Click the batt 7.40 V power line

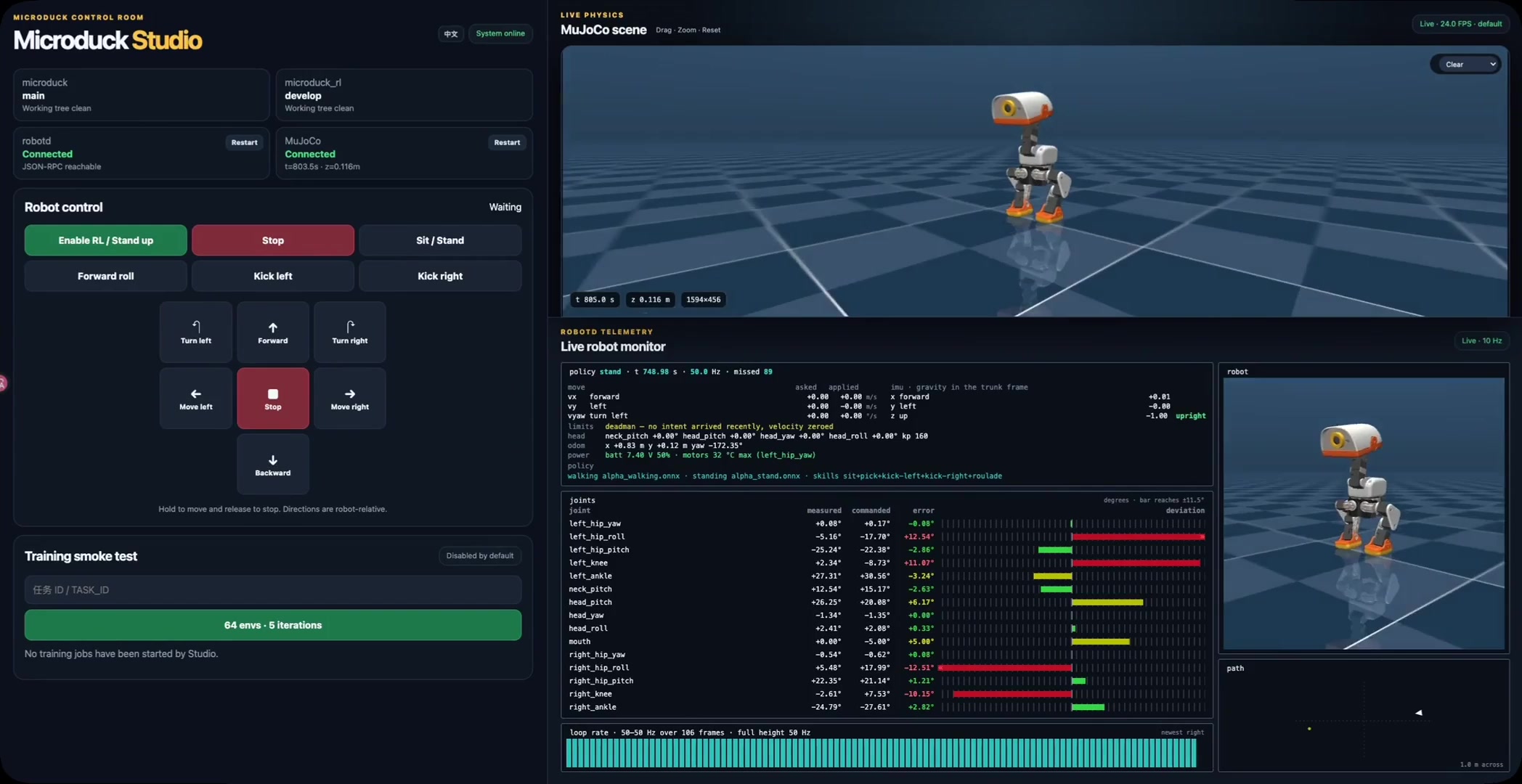click(x=709, y=455)
